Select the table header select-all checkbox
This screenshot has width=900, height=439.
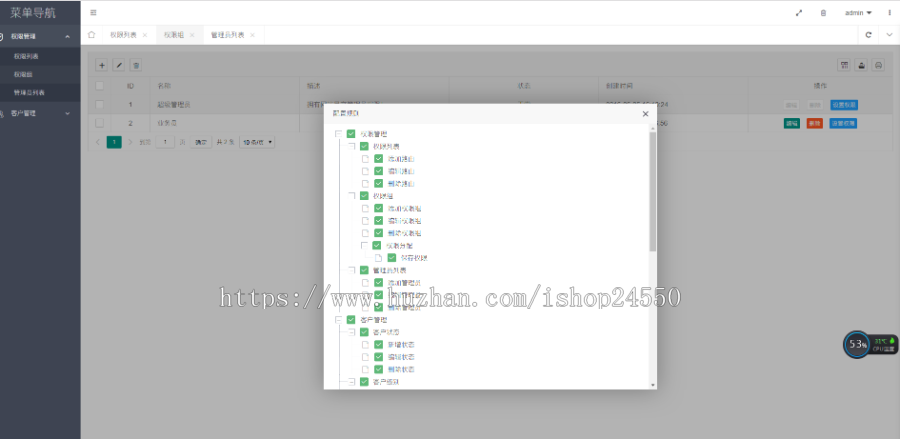[x=100, y=86]
